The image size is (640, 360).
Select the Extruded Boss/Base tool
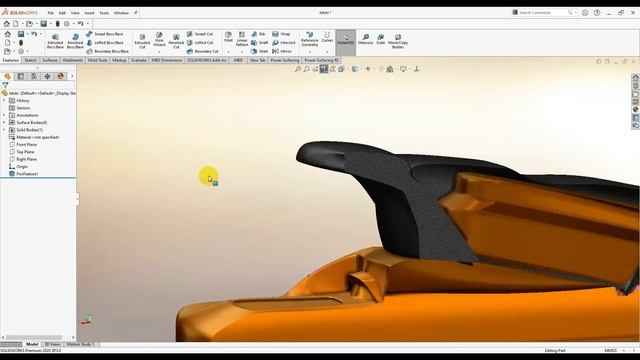pos(55,42)
